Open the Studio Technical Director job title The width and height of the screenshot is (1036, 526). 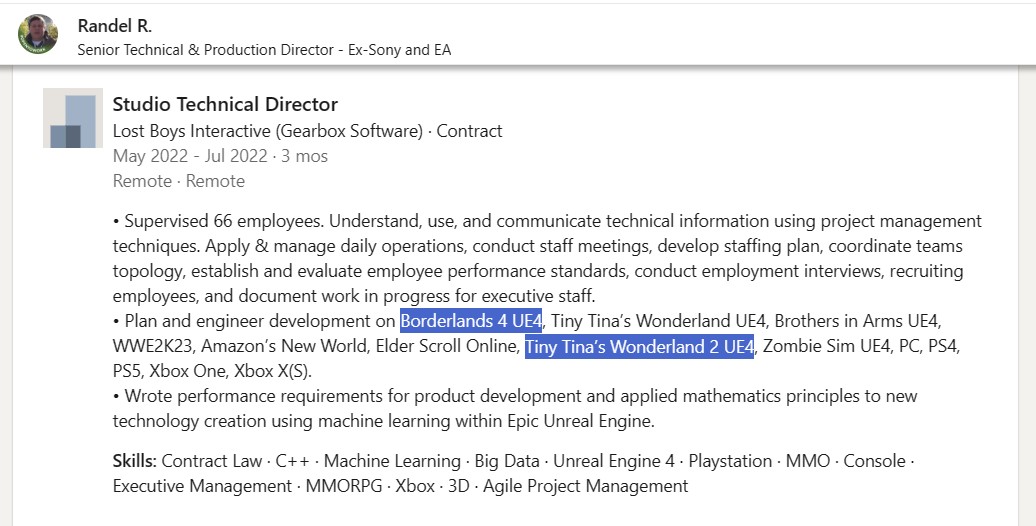(225, 104)
